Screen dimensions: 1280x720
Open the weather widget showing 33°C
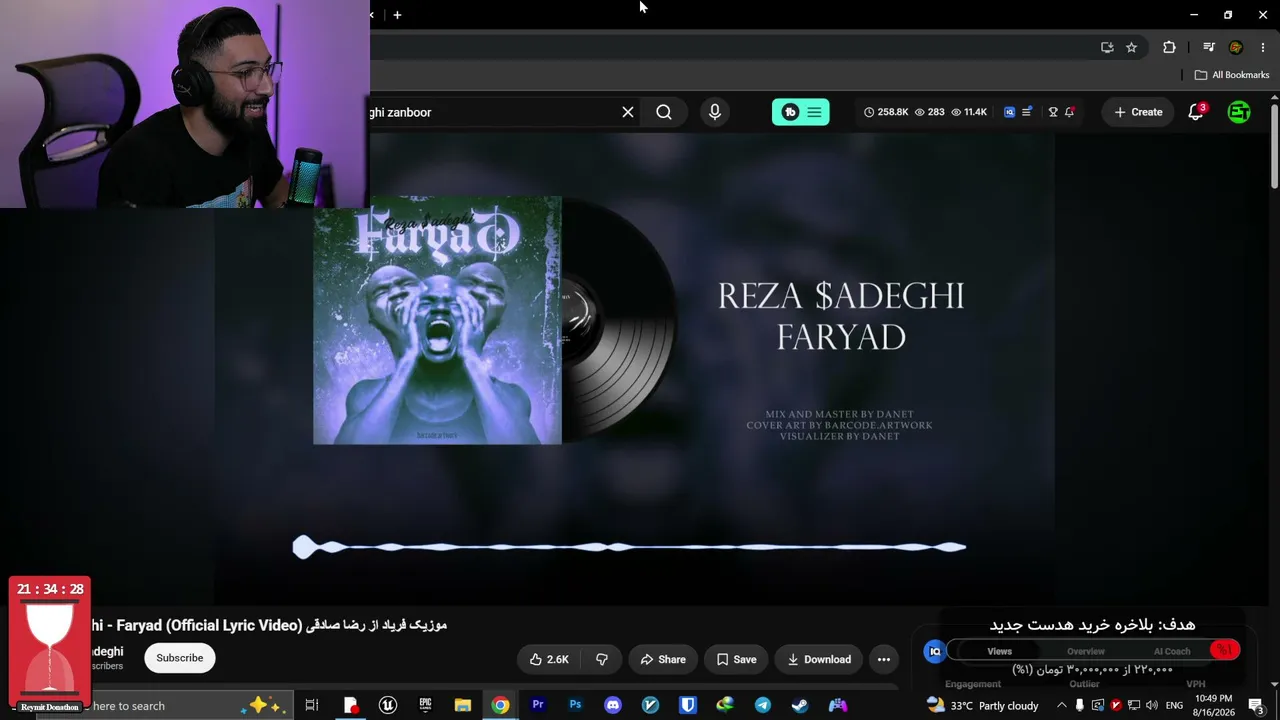click(x=983, y=705)
